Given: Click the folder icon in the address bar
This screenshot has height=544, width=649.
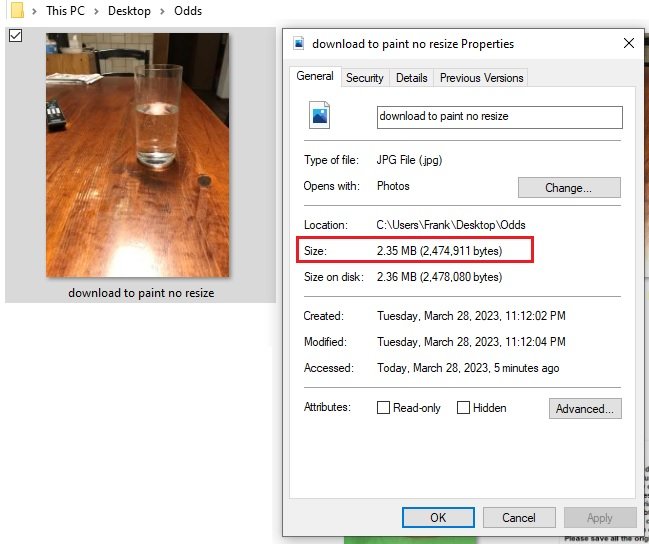Looking at the screenshot, I should (16, 11).
